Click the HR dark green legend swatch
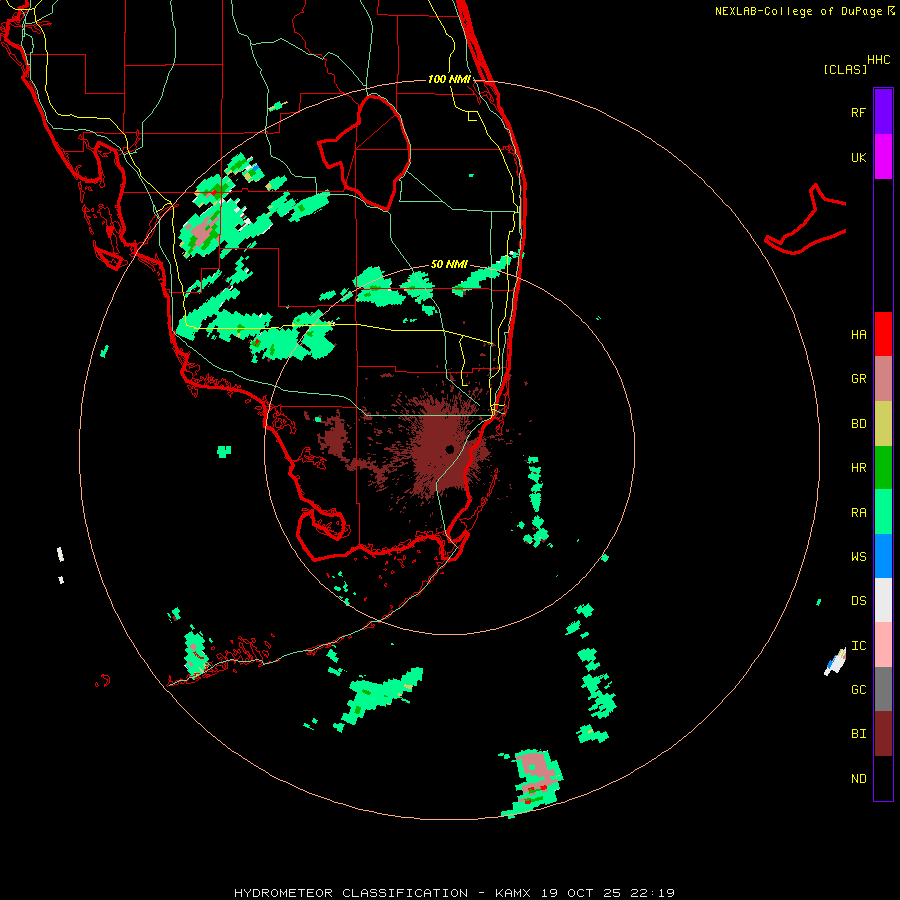The width and height of the screenshot is (900, 900). [883, 467]
